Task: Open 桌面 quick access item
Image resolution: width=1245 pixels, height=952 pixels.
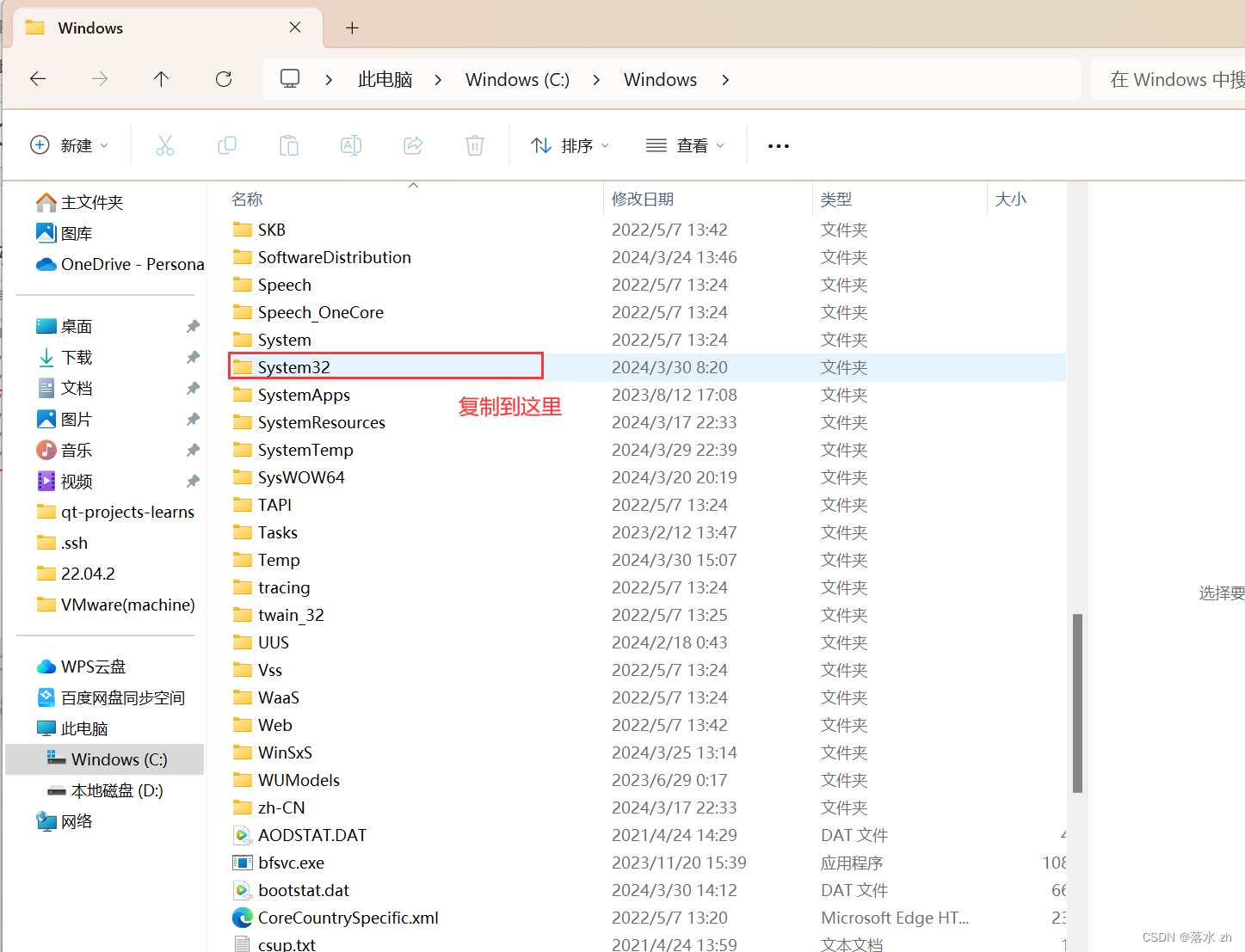Action: [x=65, y=326]
